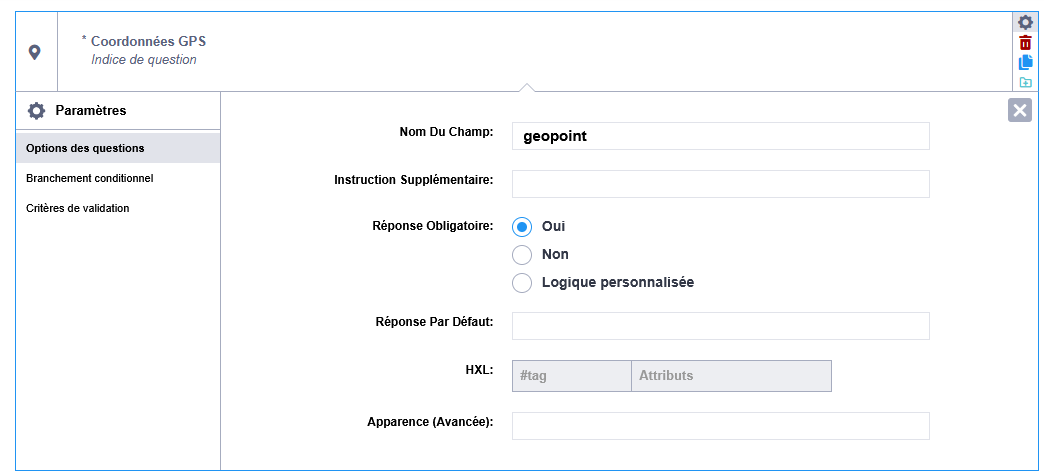Viewport: 1044px width, 475px height.
Task: Click the Instruction Supplémentaire input field
Action: tap(720, 184)
